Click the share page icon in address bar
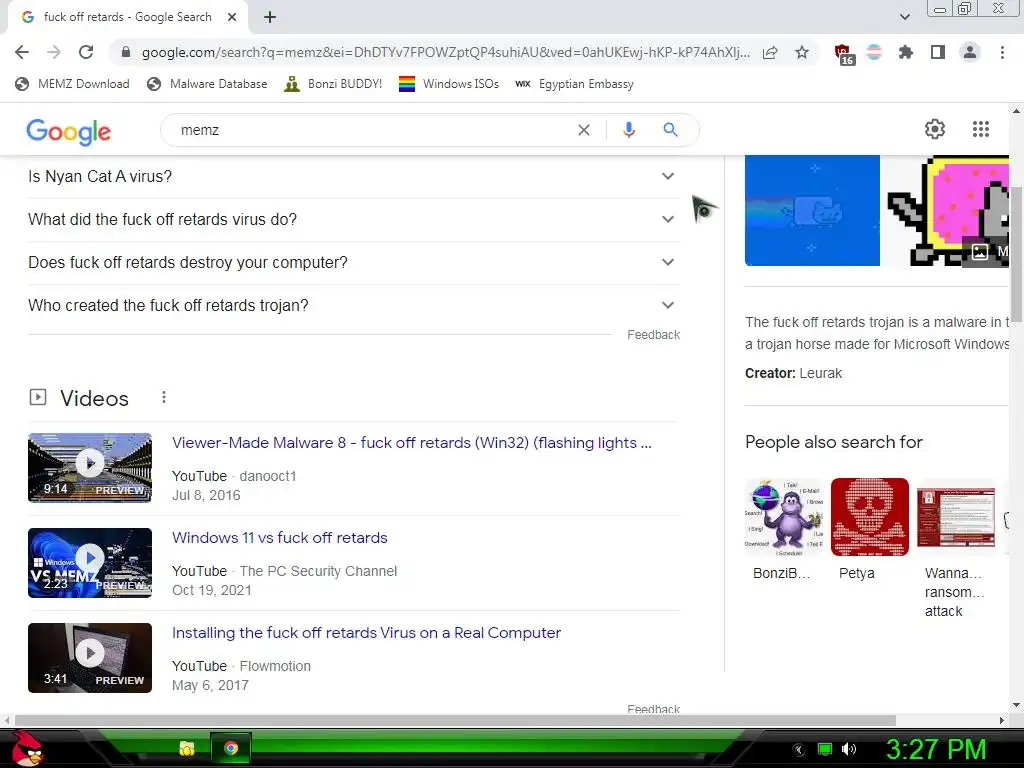1024x768 pixels. point(770,53)
